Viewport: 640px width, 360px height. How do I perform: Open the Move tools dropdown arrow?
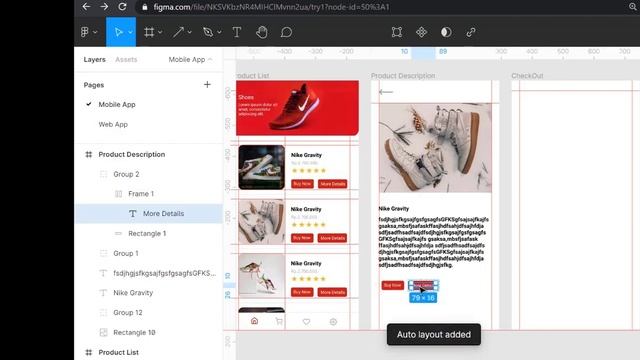[130, 32]
